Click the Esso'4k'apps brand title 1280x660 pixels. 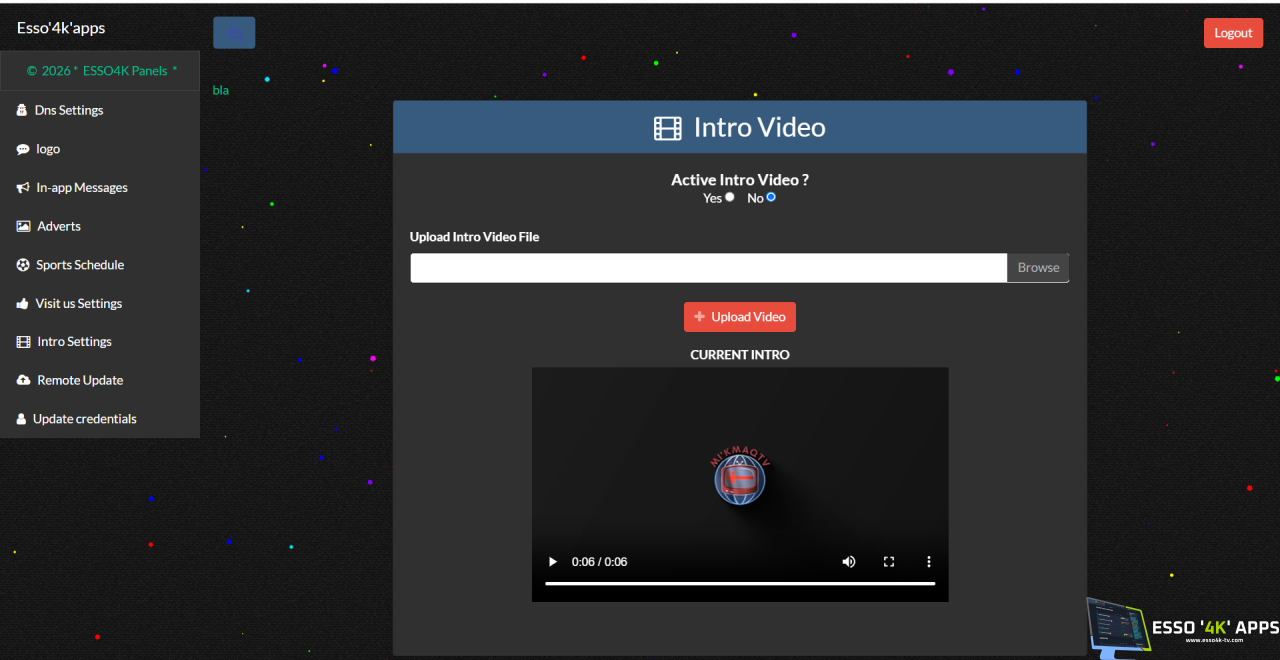point(61,28)
